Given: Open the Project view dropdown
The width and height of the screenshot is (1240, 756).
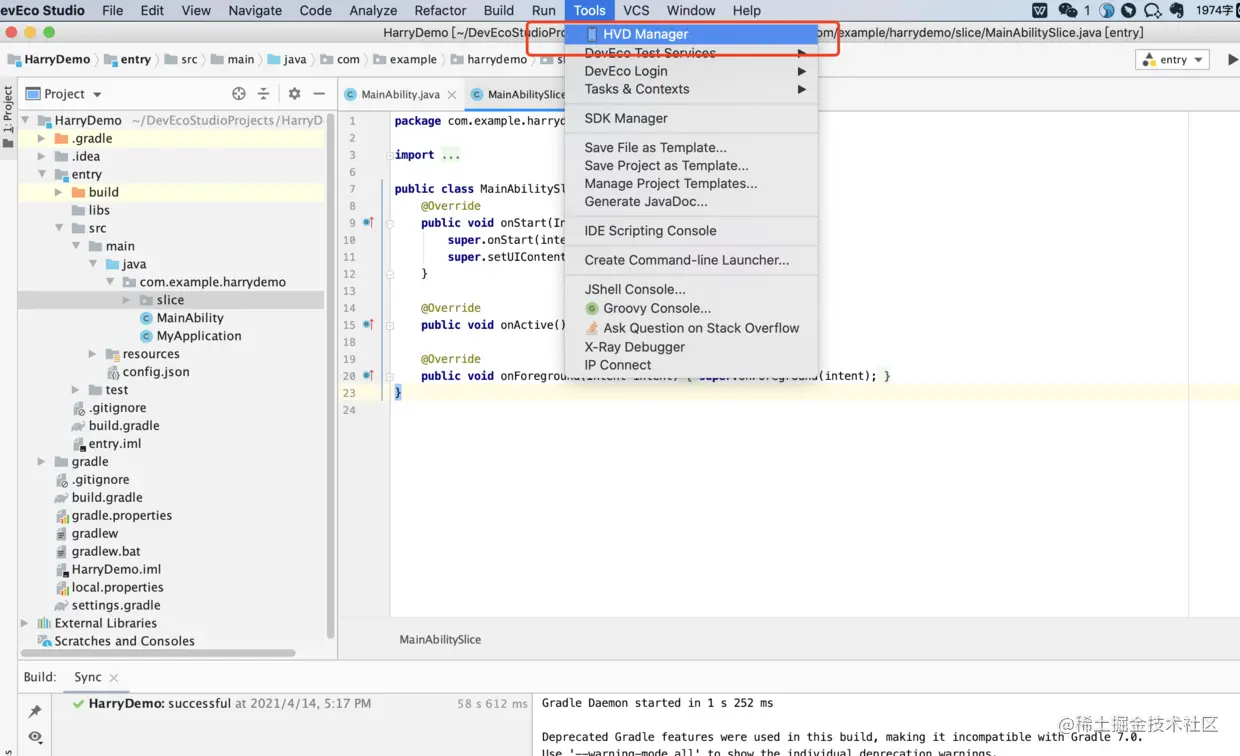Looking at the screenshot, I should coord(97,94).
